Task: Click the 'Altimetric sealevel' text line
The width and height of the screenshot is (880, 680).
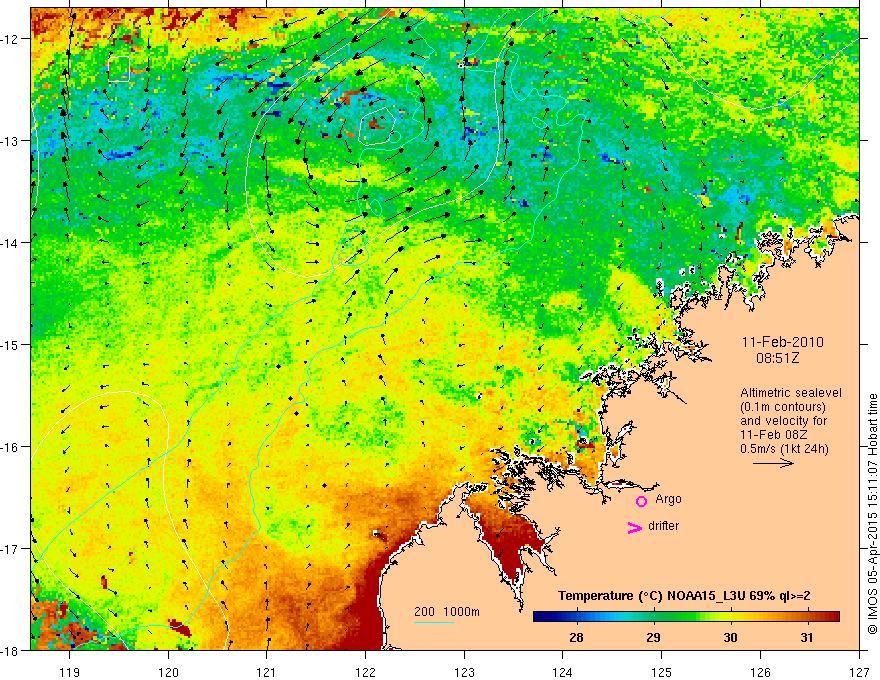Action: point(791,393)
